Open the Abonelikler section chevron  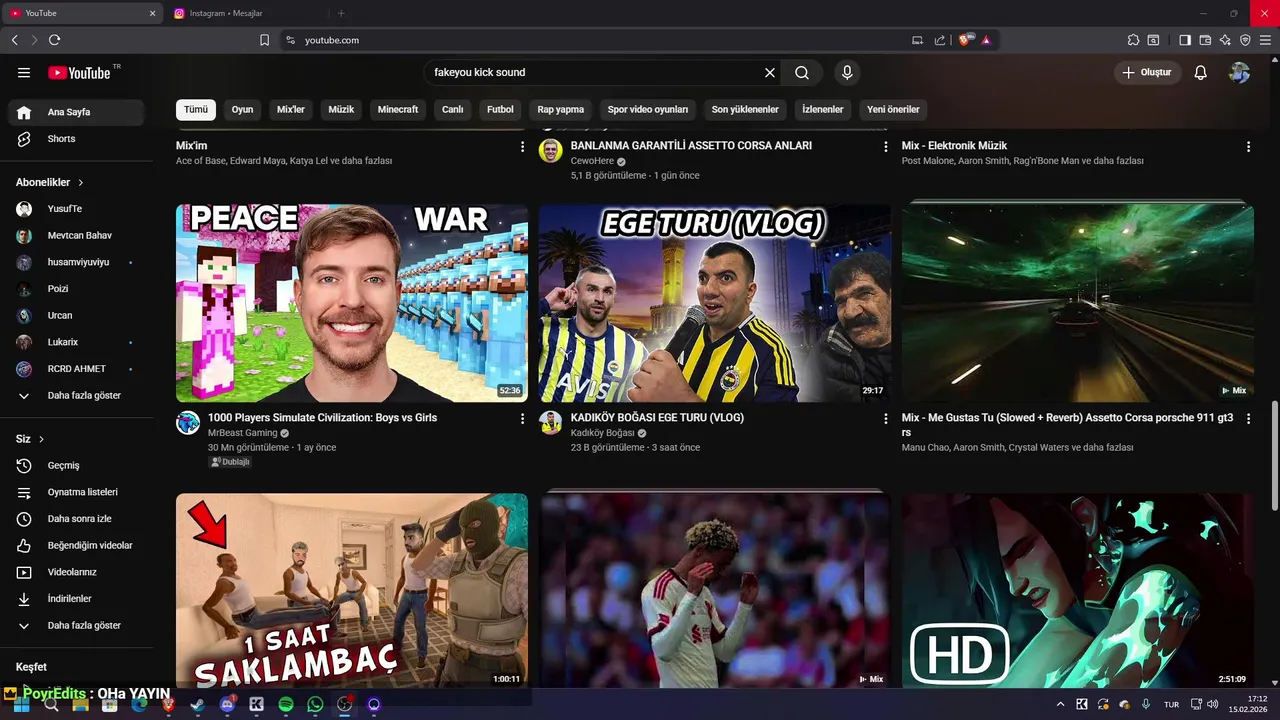pos(81,183)
